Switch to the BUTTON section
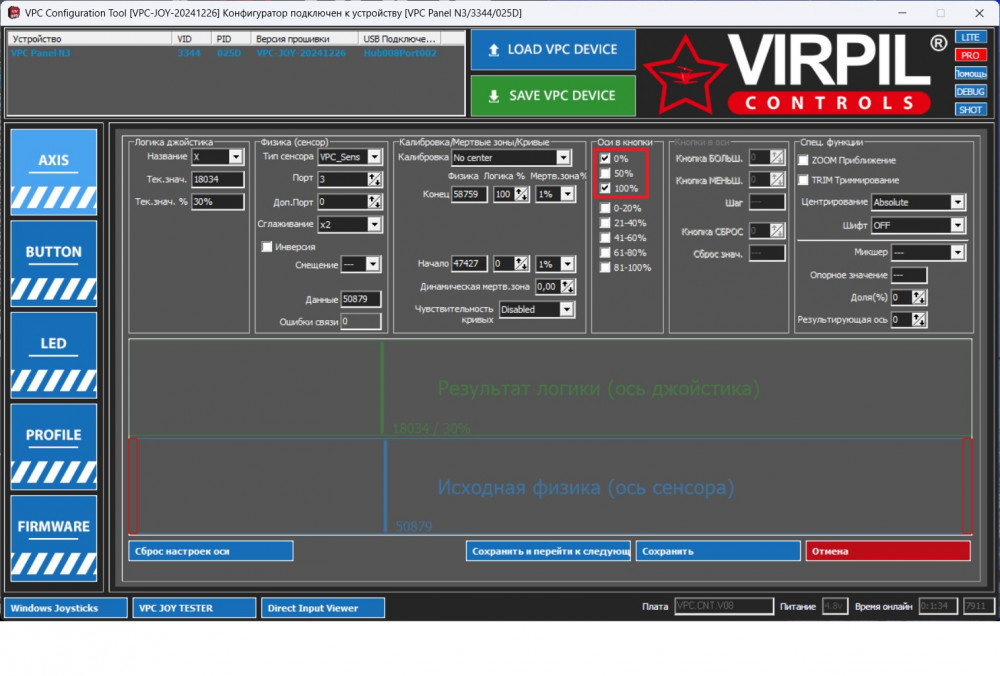This screenshot has height=676, width=1000. (x=54, y=263)
